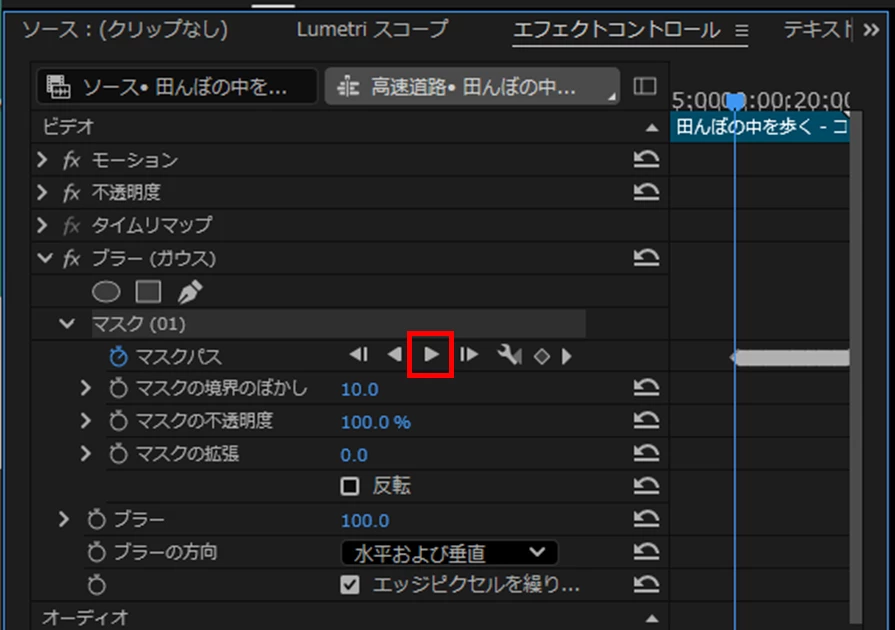Switch to テキスト tab
This screenshot has height=630, width=895.
click(x=817, y=29)
